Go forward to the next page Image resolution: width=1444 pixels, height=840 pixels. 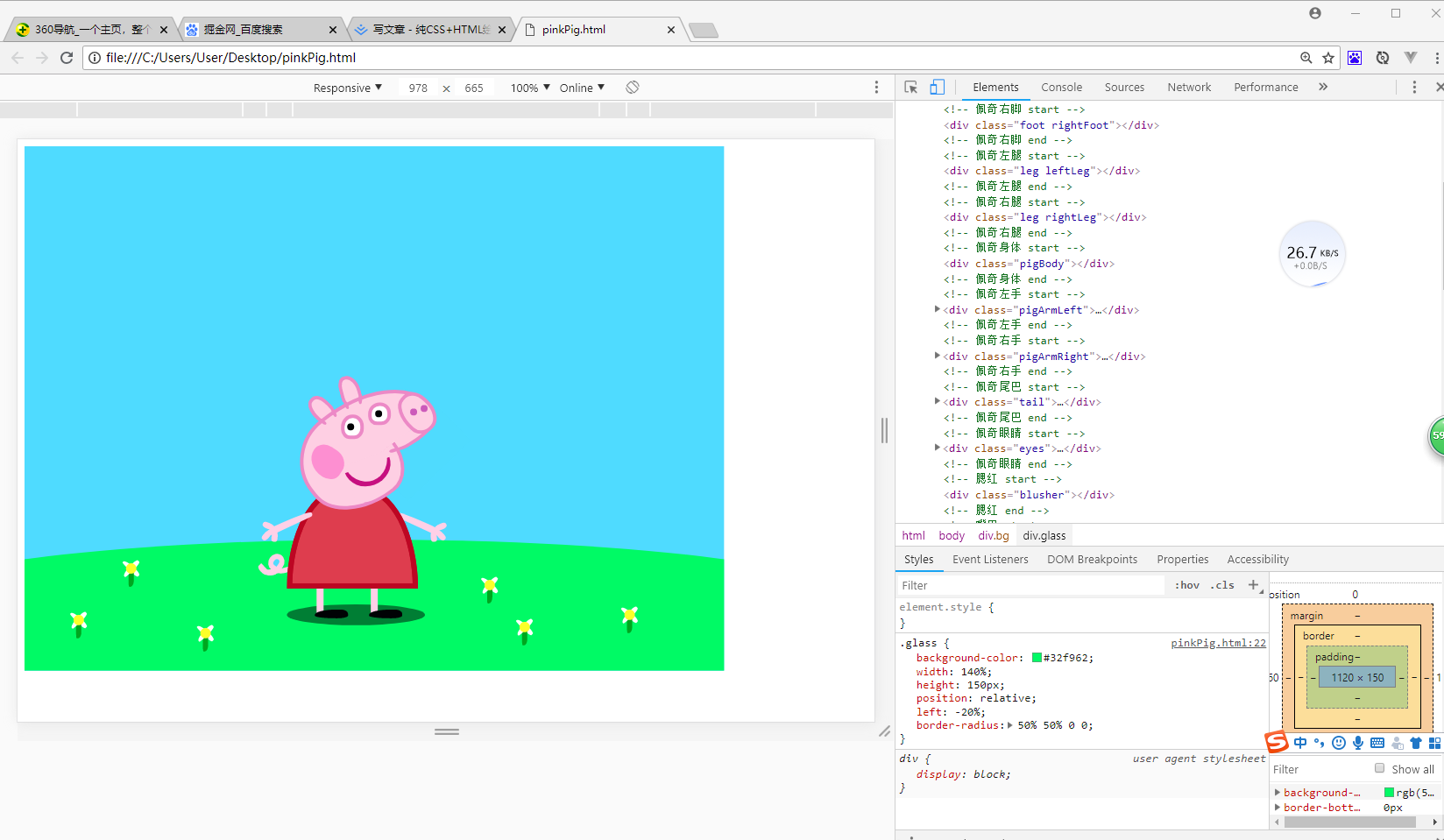42,58
